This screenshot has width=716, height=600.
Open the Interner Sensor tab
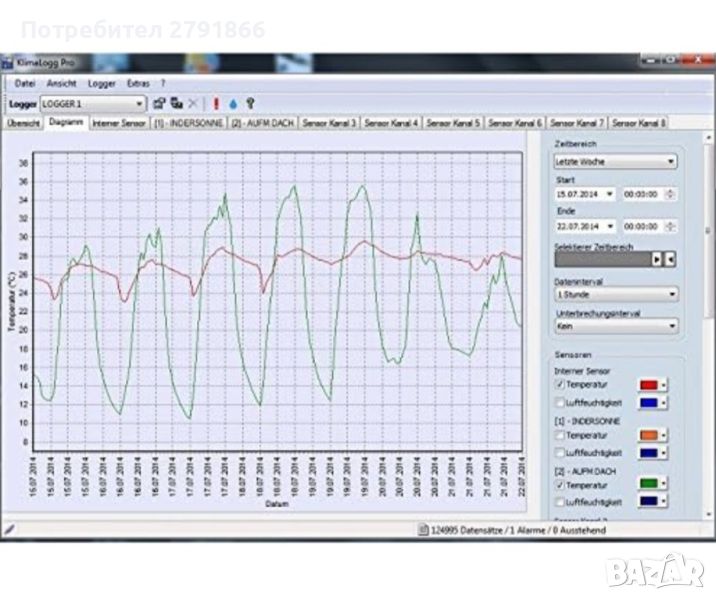[118, 123]
